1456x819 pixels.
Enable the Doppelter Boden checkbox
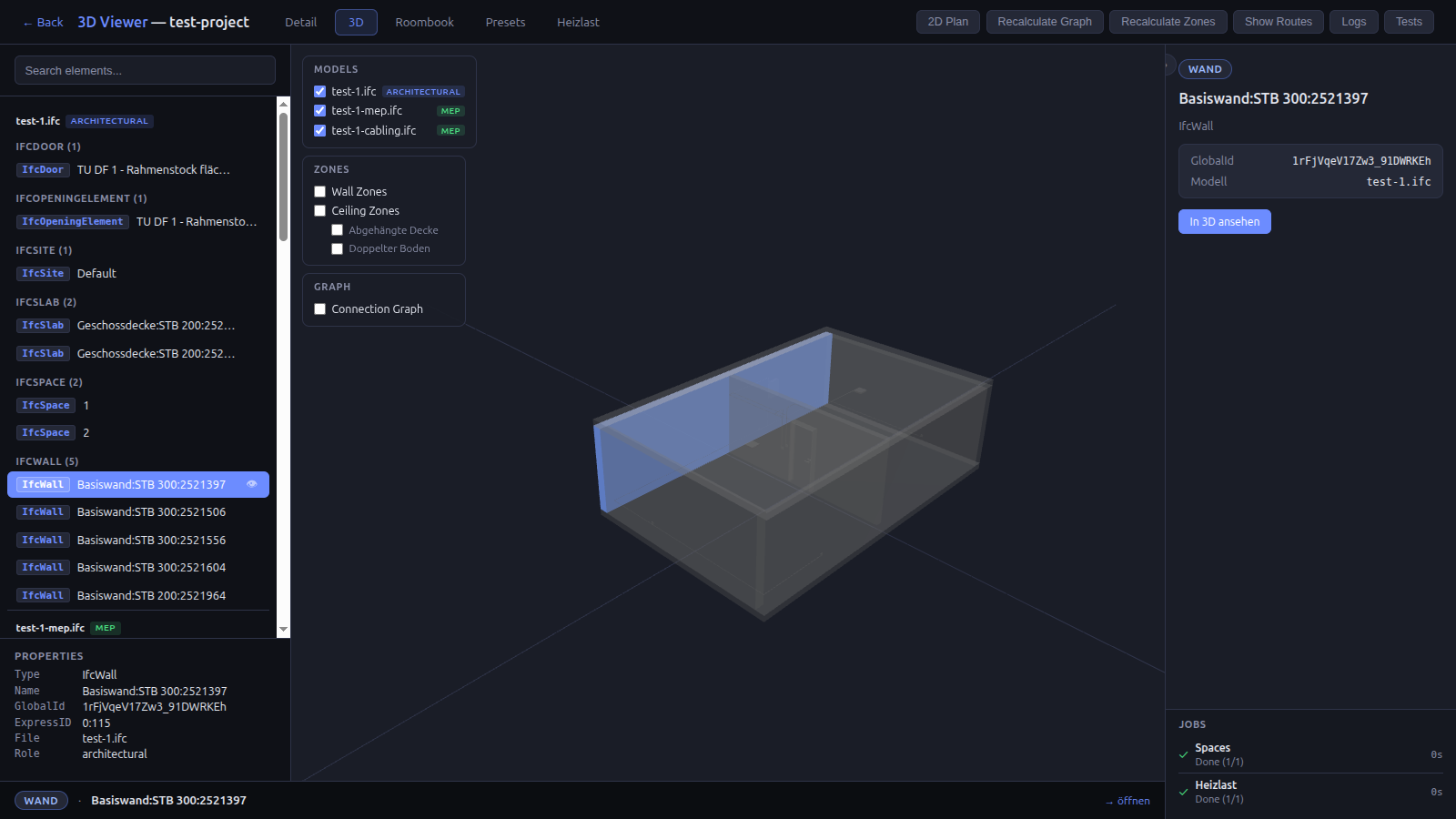[x=337, y=248]
